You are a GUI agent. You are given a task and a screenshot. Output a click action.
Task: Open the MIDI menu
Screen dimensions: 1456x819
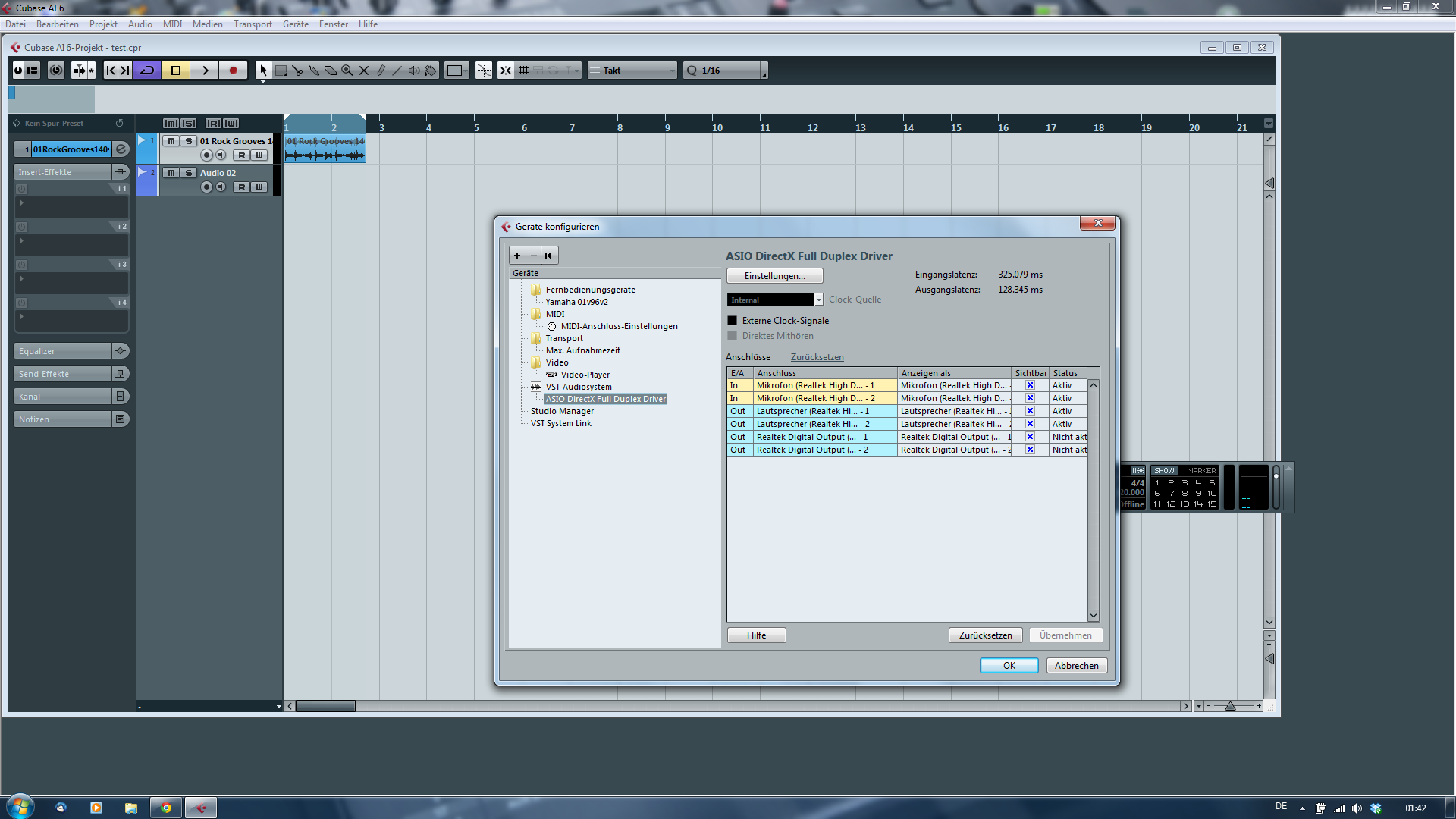tap(172, 24)
